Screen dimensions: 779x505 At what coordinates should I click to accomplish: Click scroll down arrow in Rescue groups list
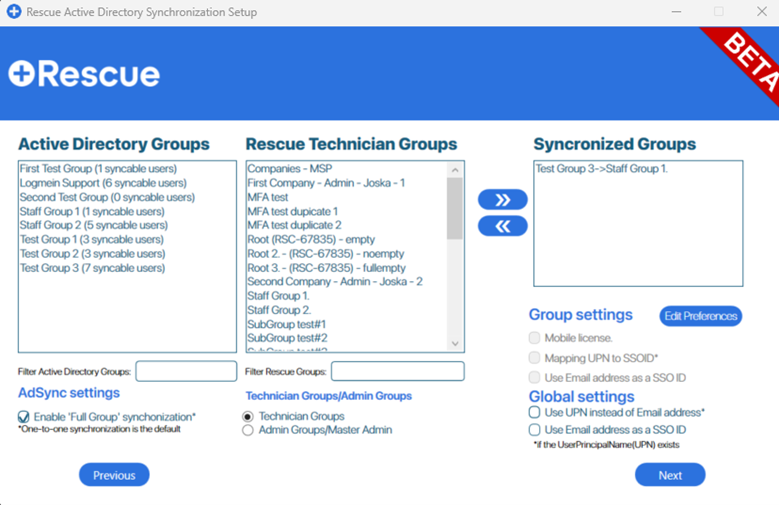(x=455, y=343)
